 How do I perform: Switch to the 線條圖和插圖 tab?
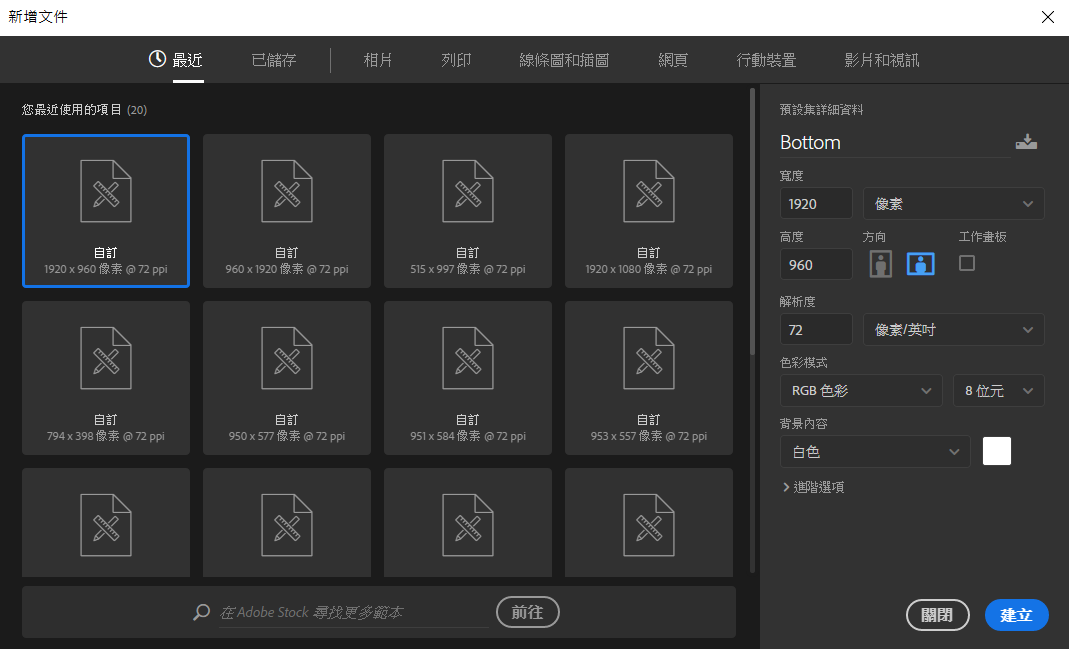(564, 60)
